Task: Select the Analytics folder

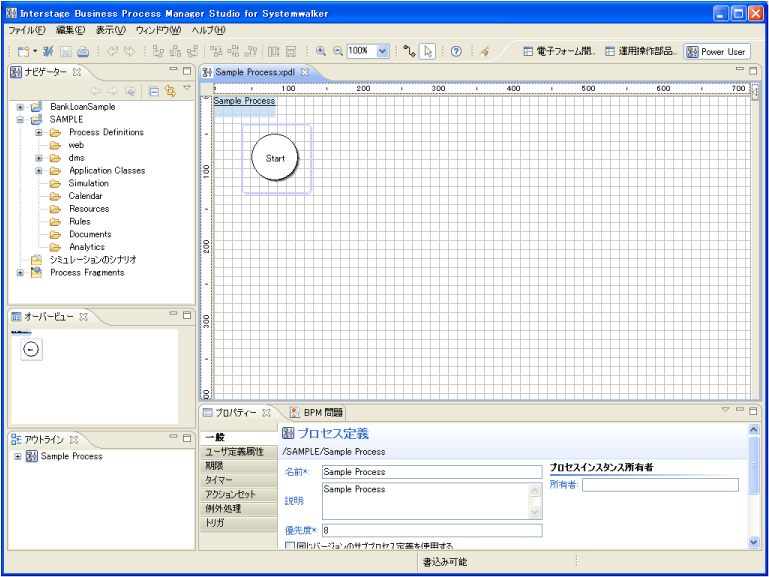Action: [87, 247]
